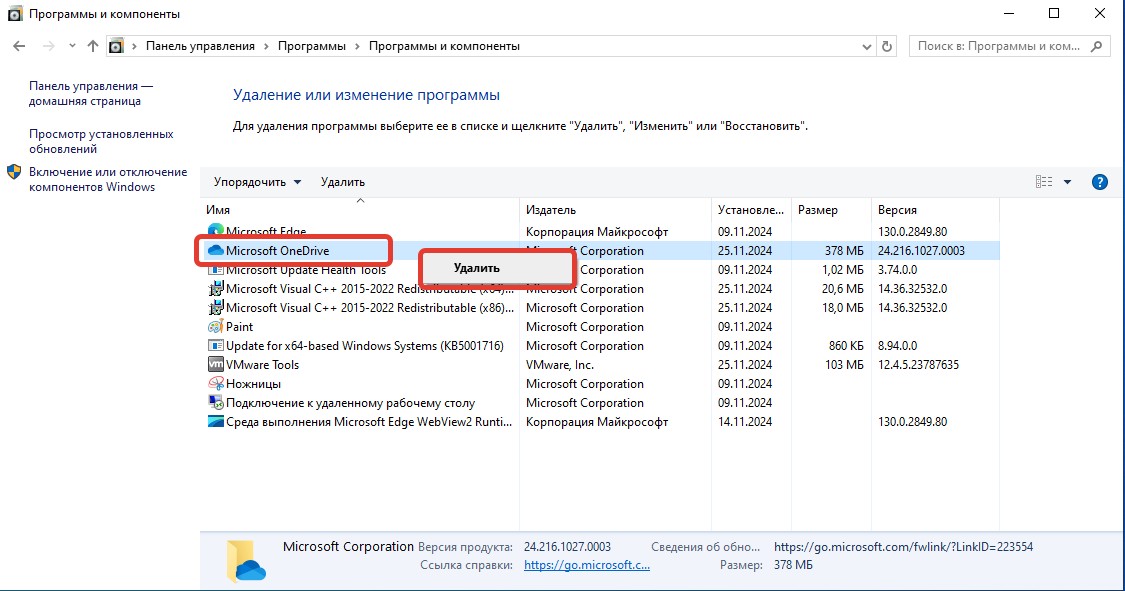Open help with the question mark icon
This screenshot has width=1125, height=591.
click(x=1099, y=182)
